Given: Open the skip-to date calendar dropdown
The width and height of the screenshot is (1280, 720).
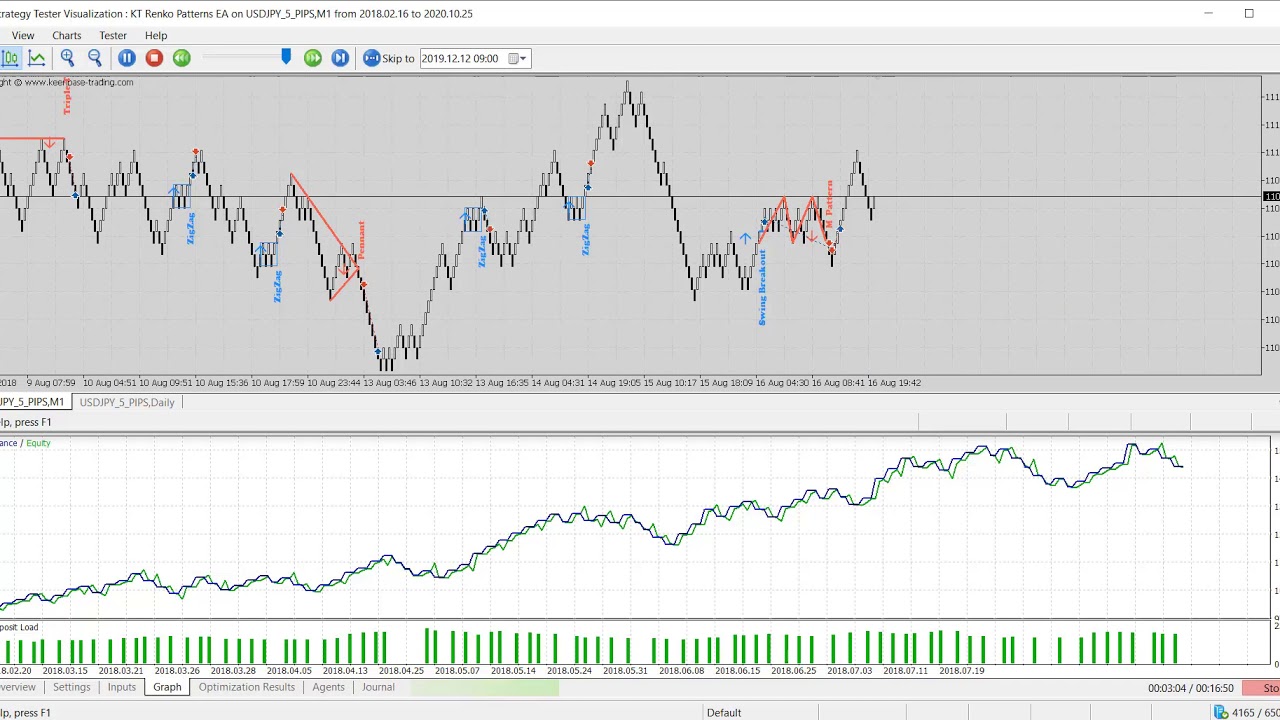Looking at the screenshot, I should 518,58.
